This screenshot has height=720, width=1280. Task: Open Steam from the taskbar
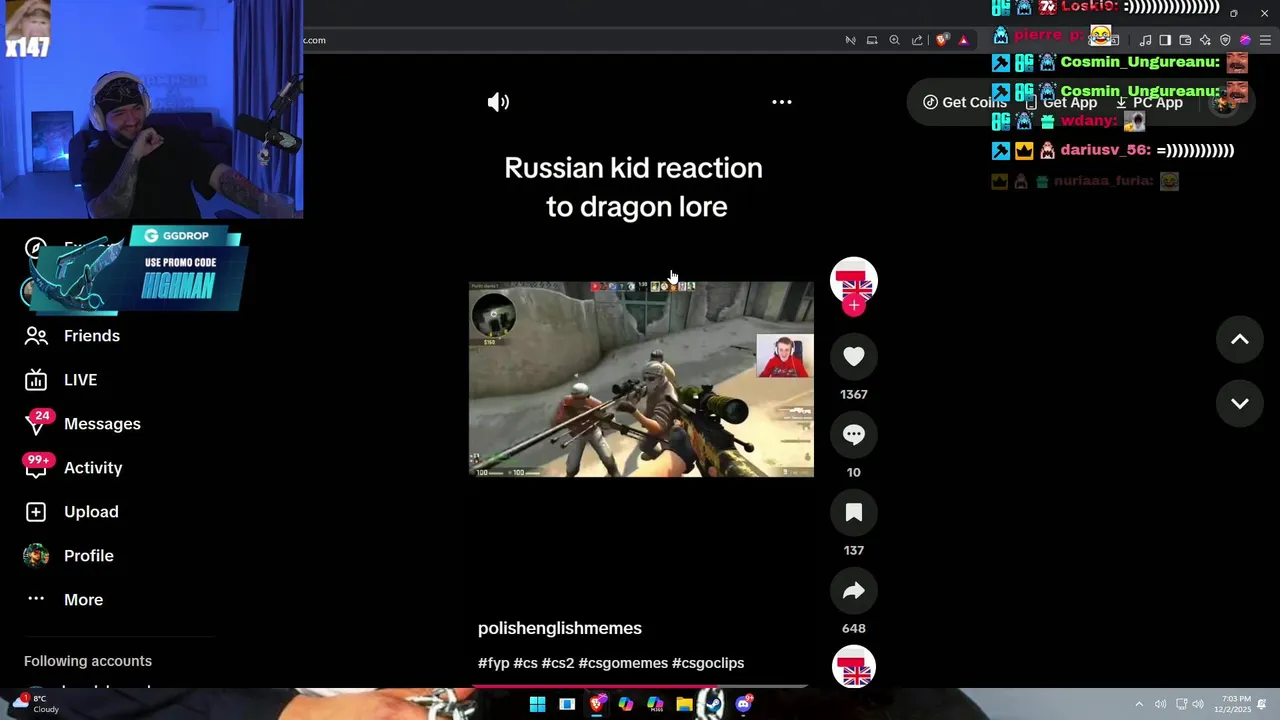[713, 704]
